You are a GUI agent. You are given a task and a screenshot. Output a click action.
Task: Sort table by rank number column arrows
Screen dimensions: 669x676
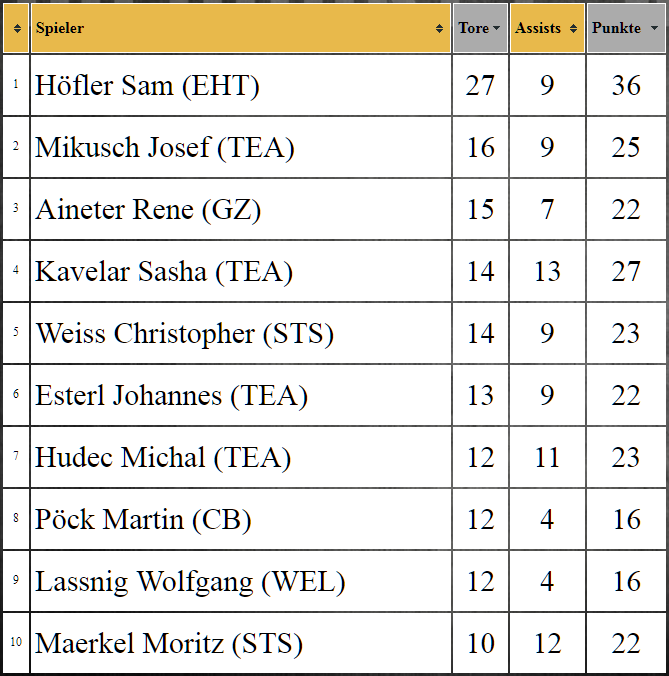(x=17, y=28)
